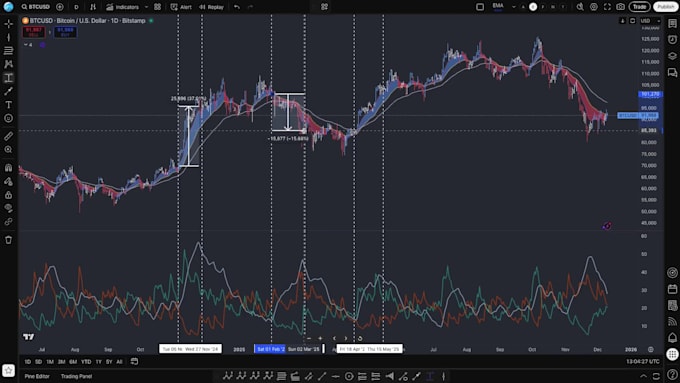This screenshot has width=680, height=383.
Task: Toggle magnet mode in left toolbar
Action: (8, 167)
